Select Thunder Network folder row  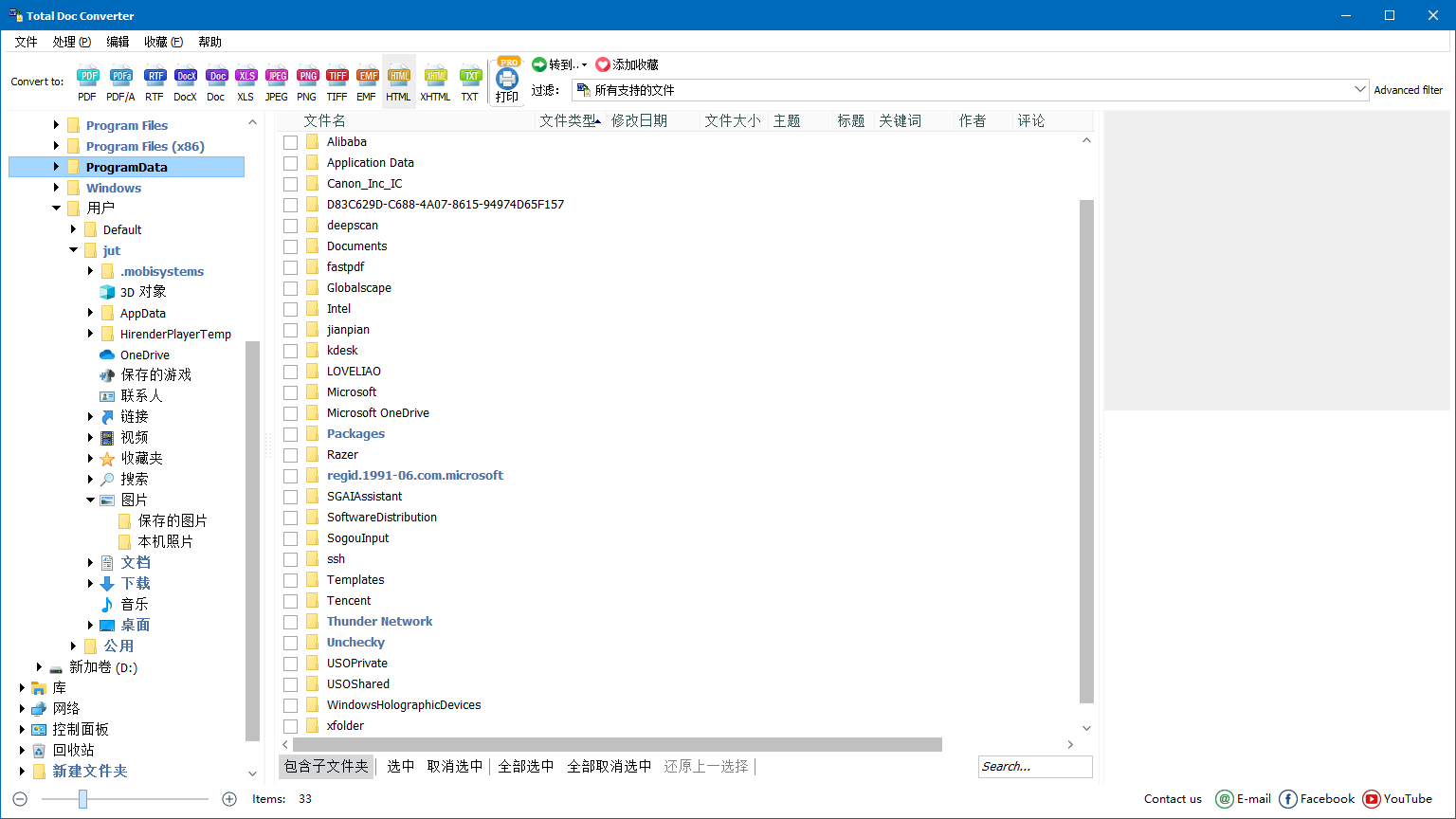(x=379, y=622)
